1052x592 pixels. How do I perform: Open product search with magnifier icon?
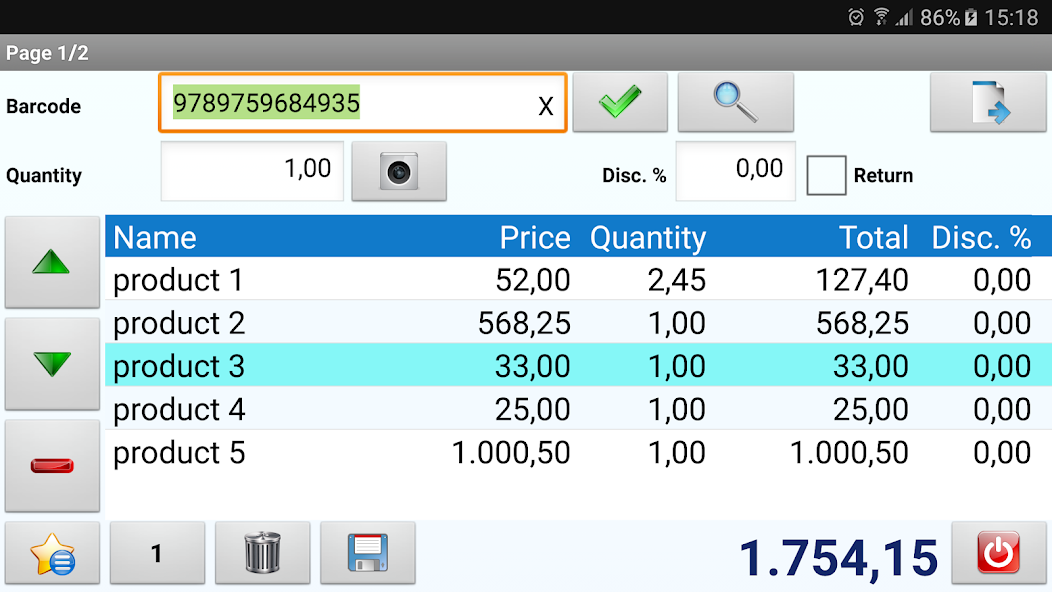point(736,101)
